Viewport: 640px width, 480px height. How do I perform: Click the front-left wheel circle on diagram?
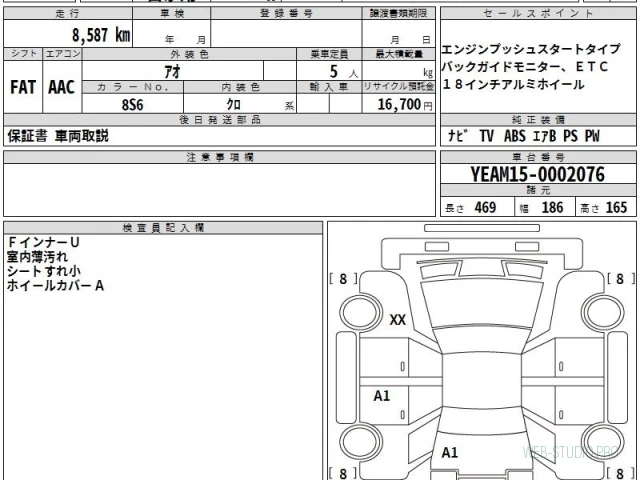coord(360,312)
